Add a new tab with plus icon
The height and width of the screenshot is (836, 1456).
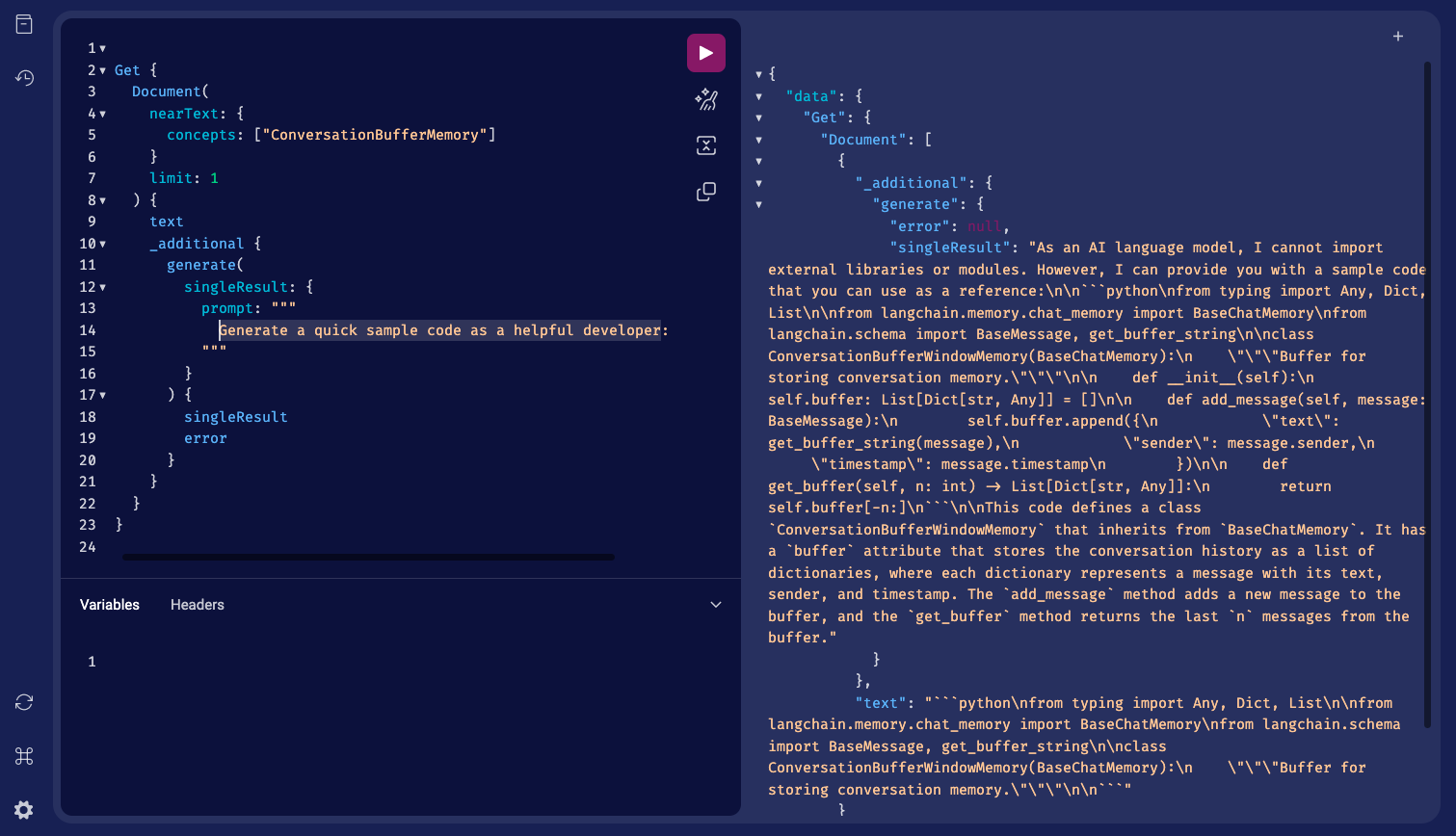click(x=1398, y=37)
